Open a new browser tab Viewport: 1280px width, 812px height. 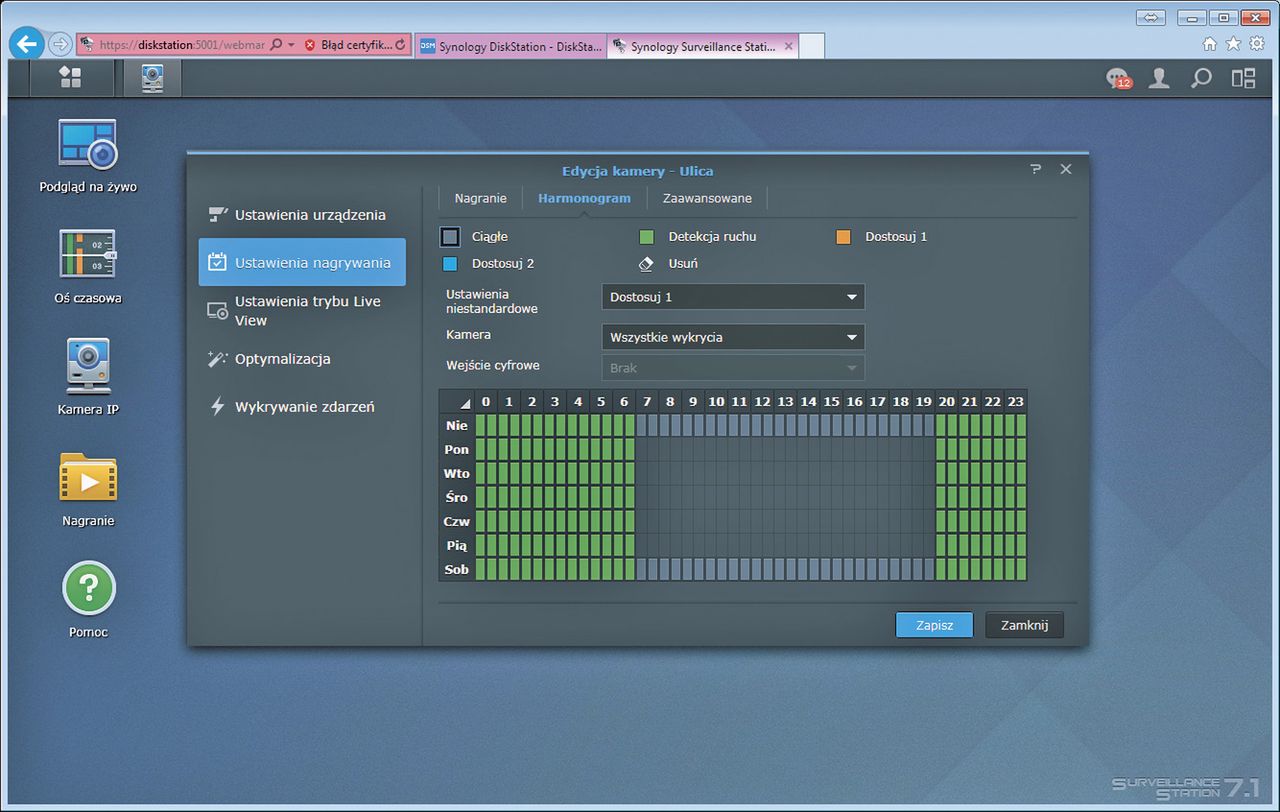[x=812, y=46]
